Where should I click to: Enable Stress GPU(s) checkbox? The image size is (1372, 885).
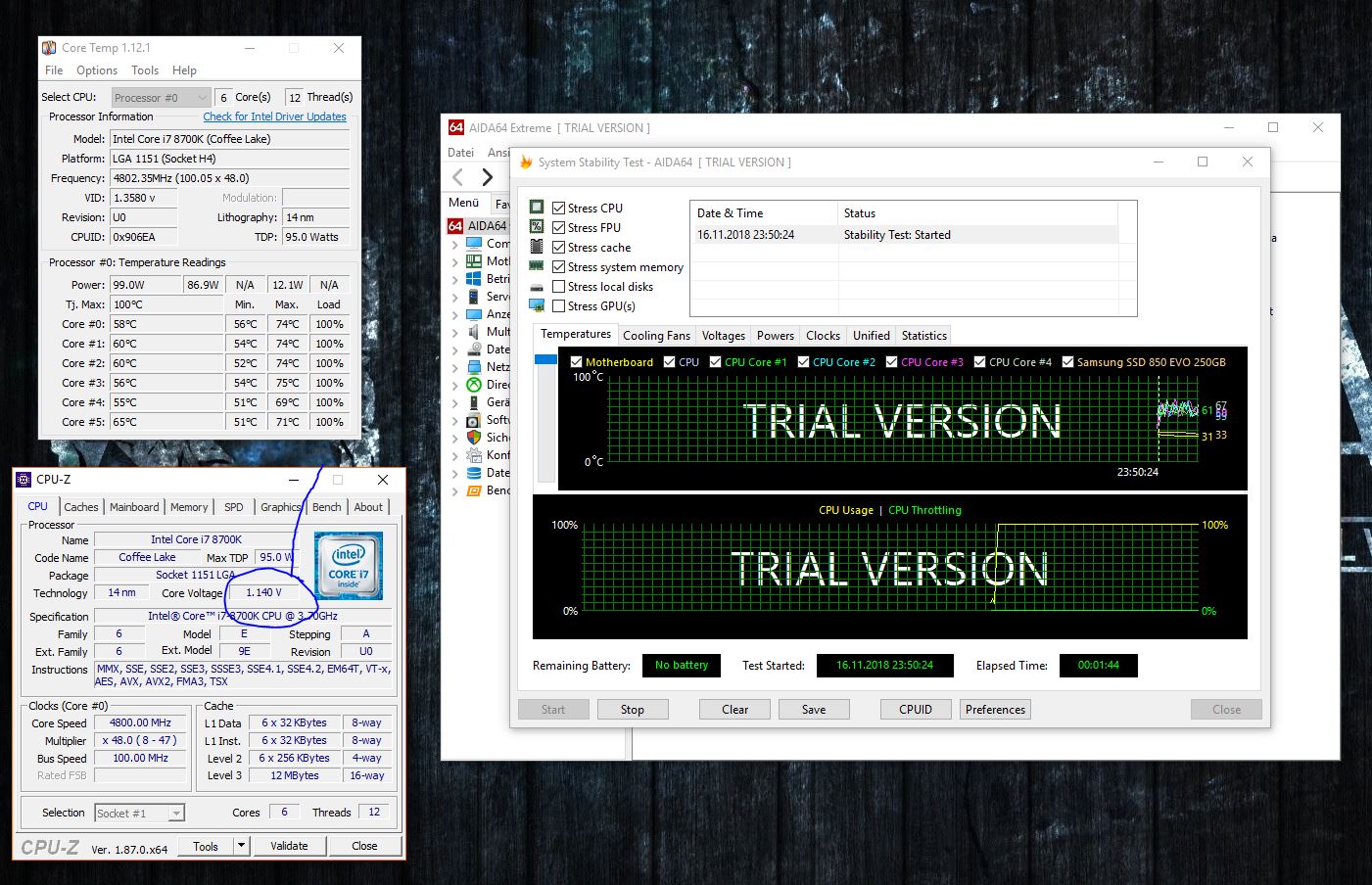point(558,305)
